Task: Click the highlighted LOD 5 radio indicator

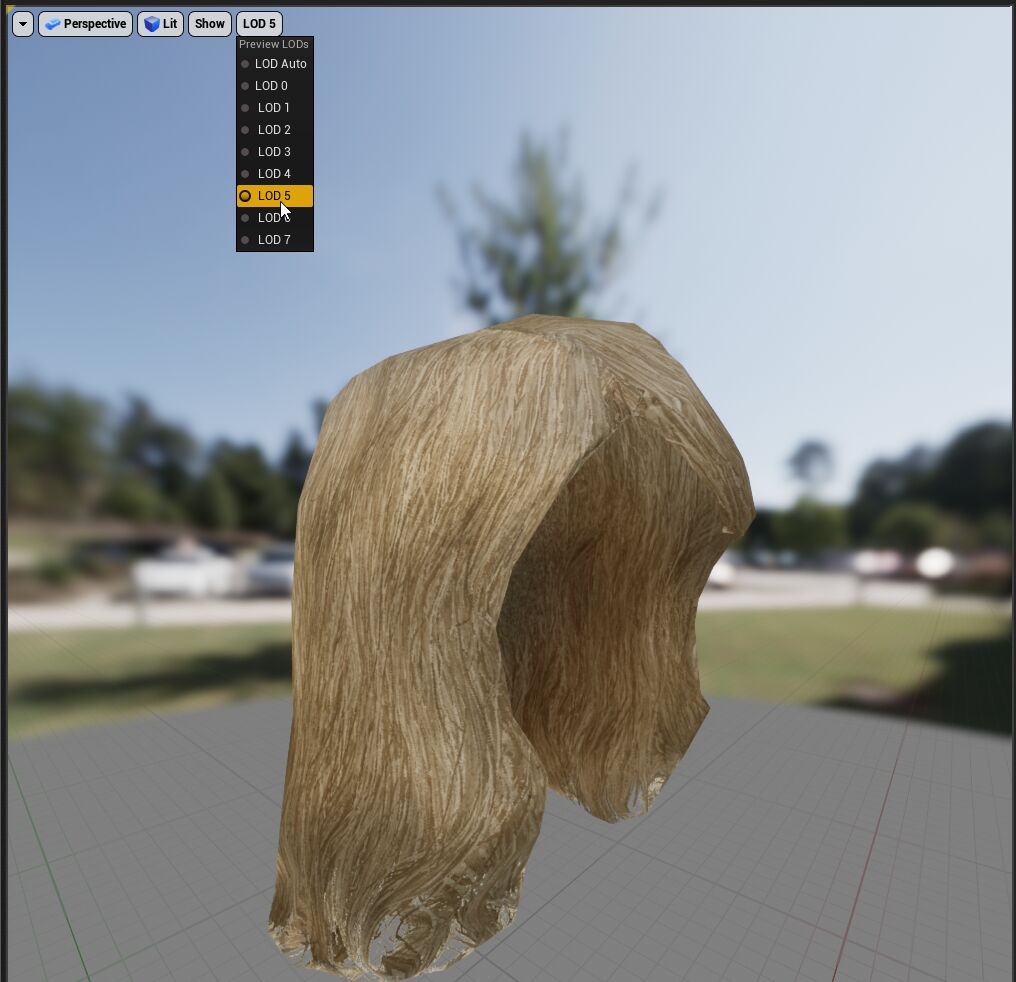Action: tap(245, 195)
